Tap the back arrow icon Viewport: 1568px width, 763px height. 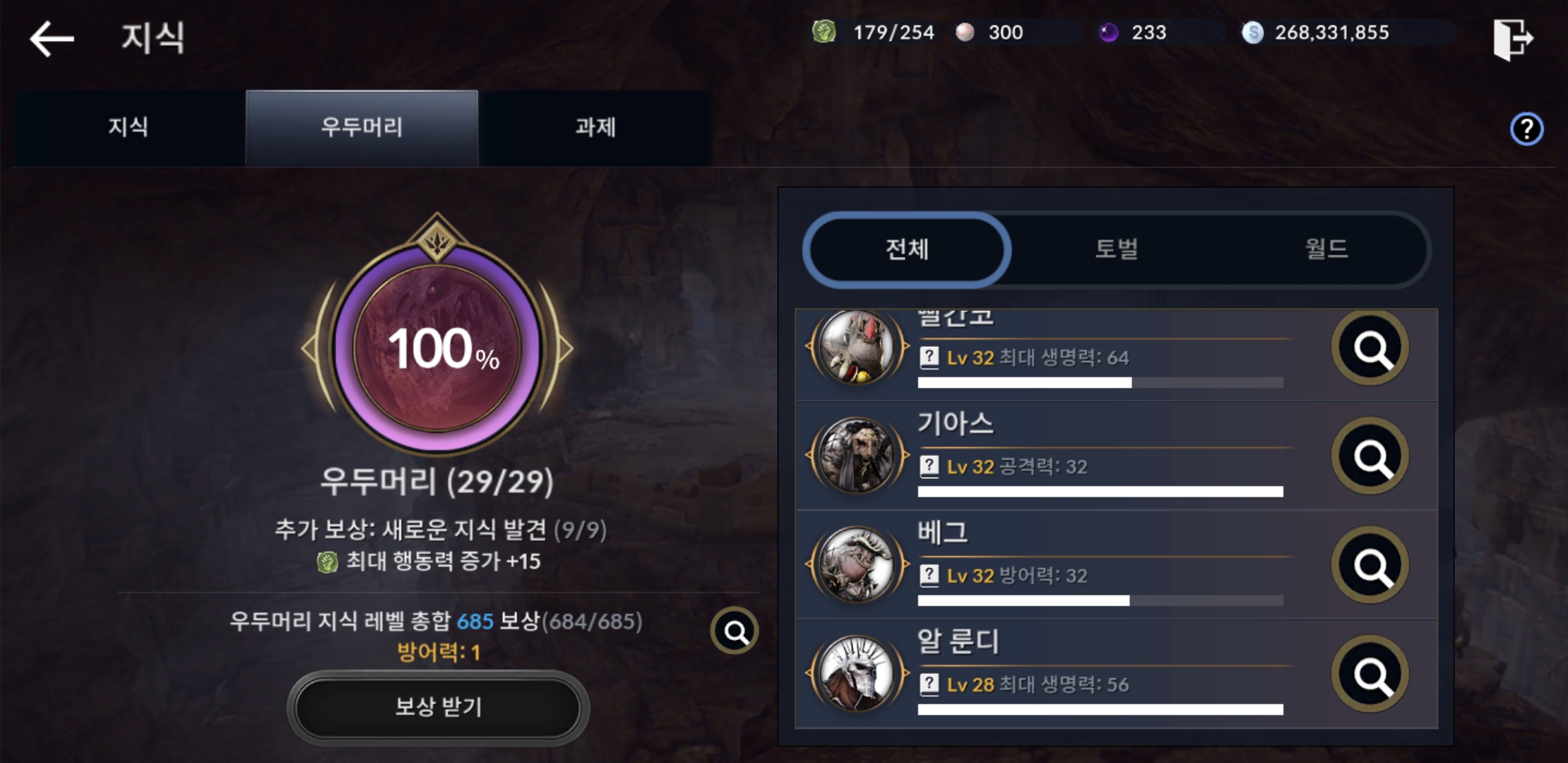[x=52, y=38]
